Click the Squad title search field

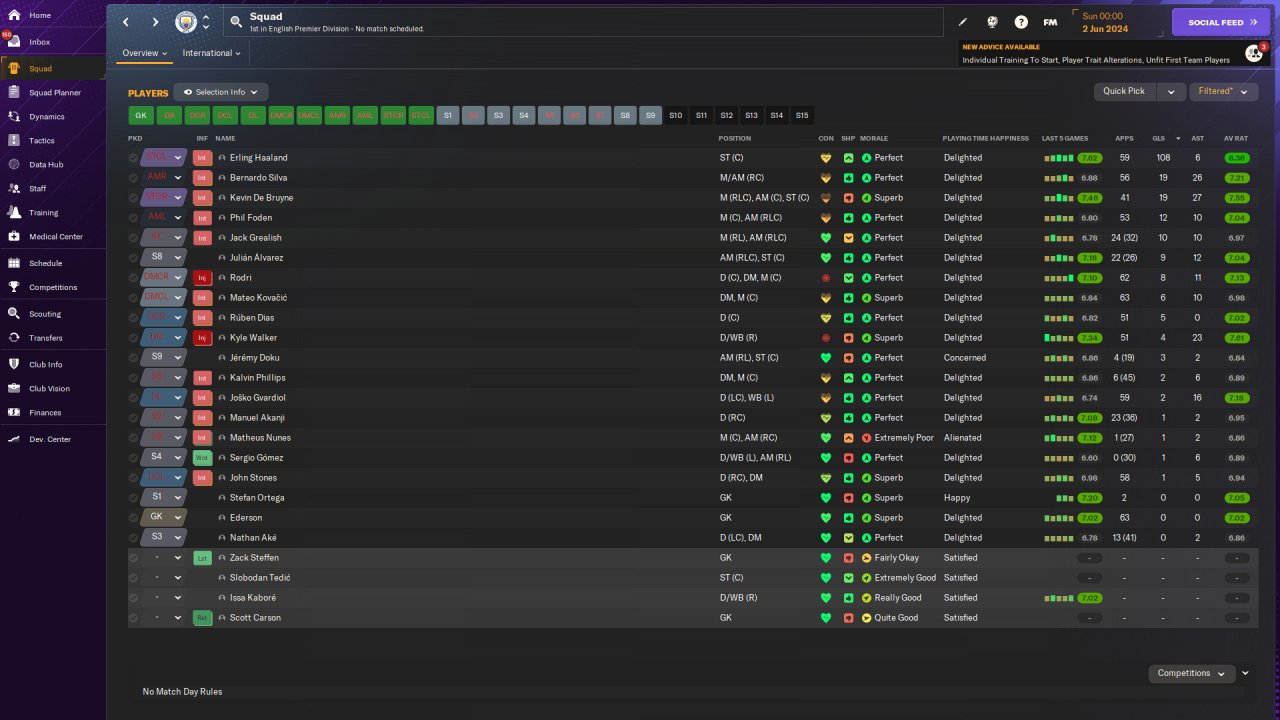tap(583, 22)
